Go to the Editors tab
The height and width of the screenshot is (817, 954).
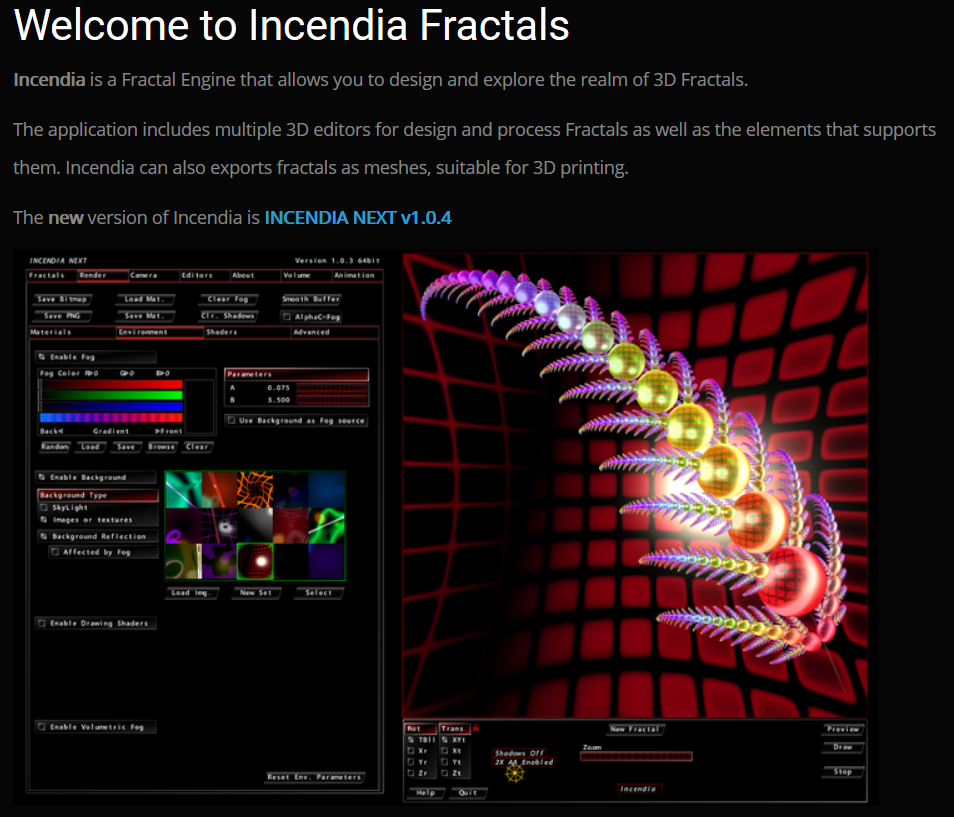[204, 276]
